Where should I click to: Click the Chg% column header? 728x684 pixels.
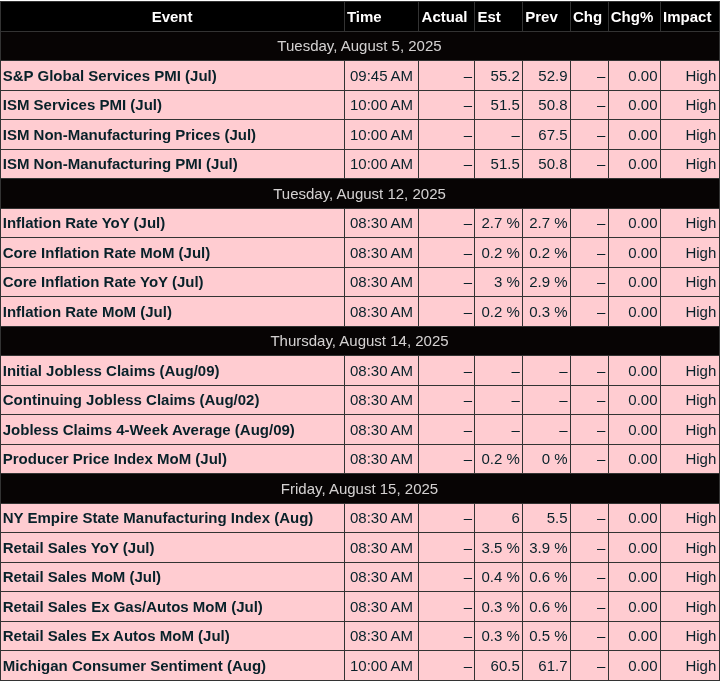pyautogui.click(x=634, y=17)
